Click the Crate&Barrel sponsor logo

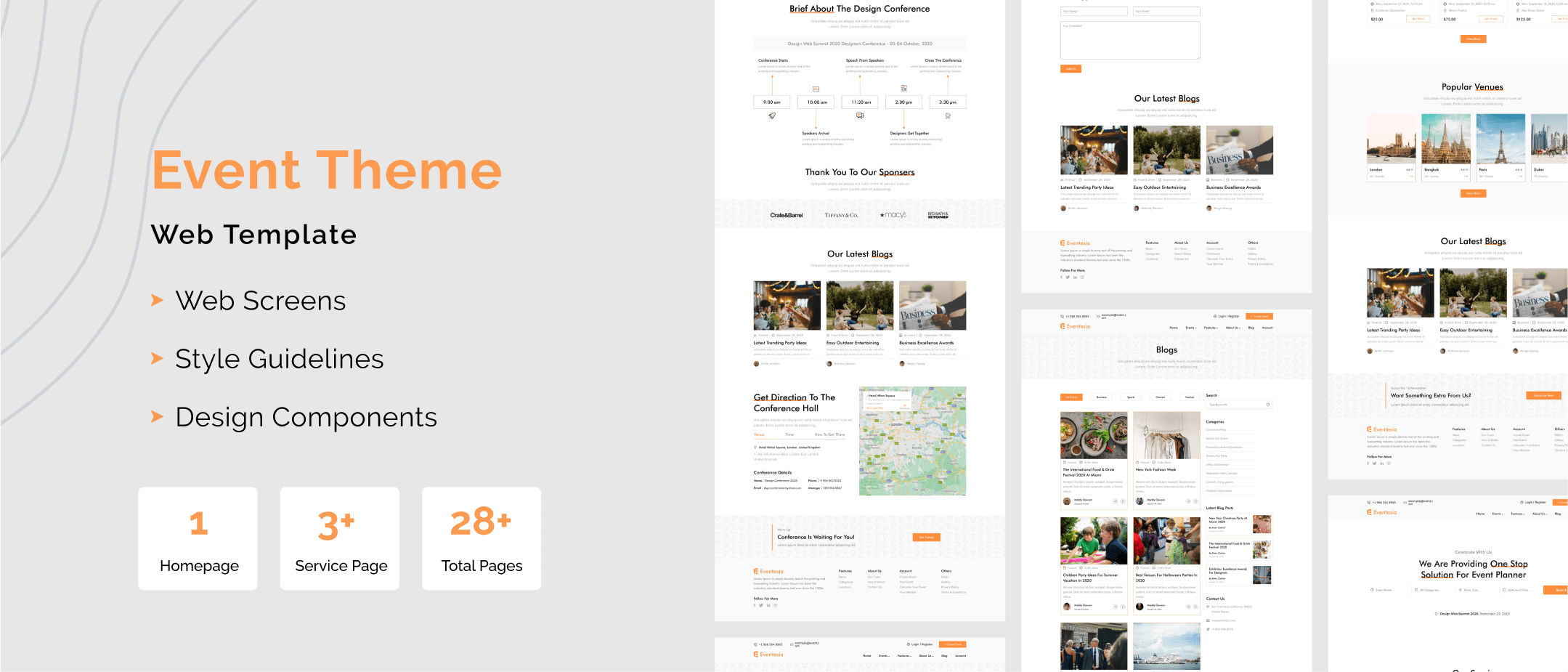click(x=787, y=215)
